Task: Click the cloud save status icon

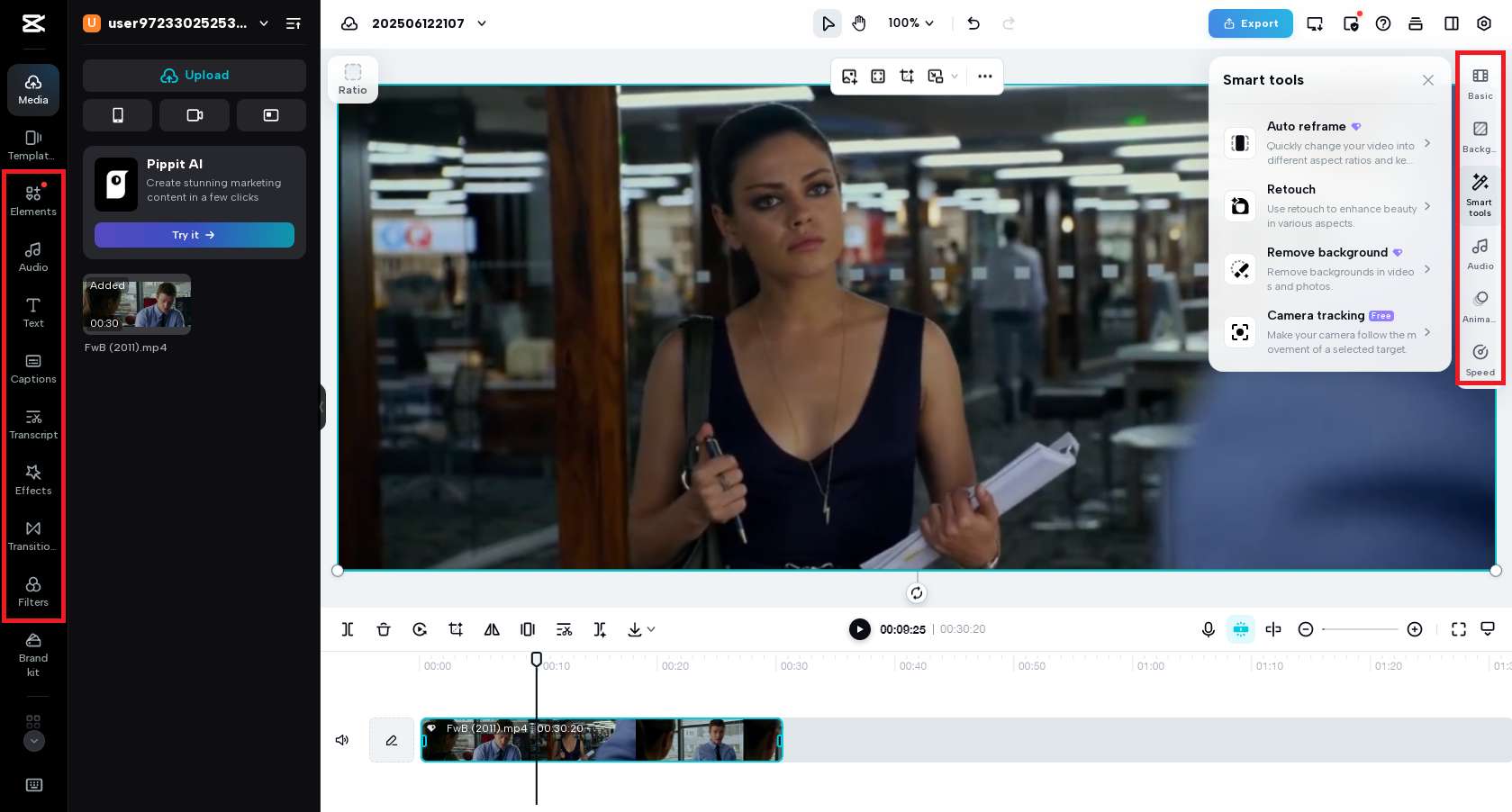Action: tap(349, 23)
